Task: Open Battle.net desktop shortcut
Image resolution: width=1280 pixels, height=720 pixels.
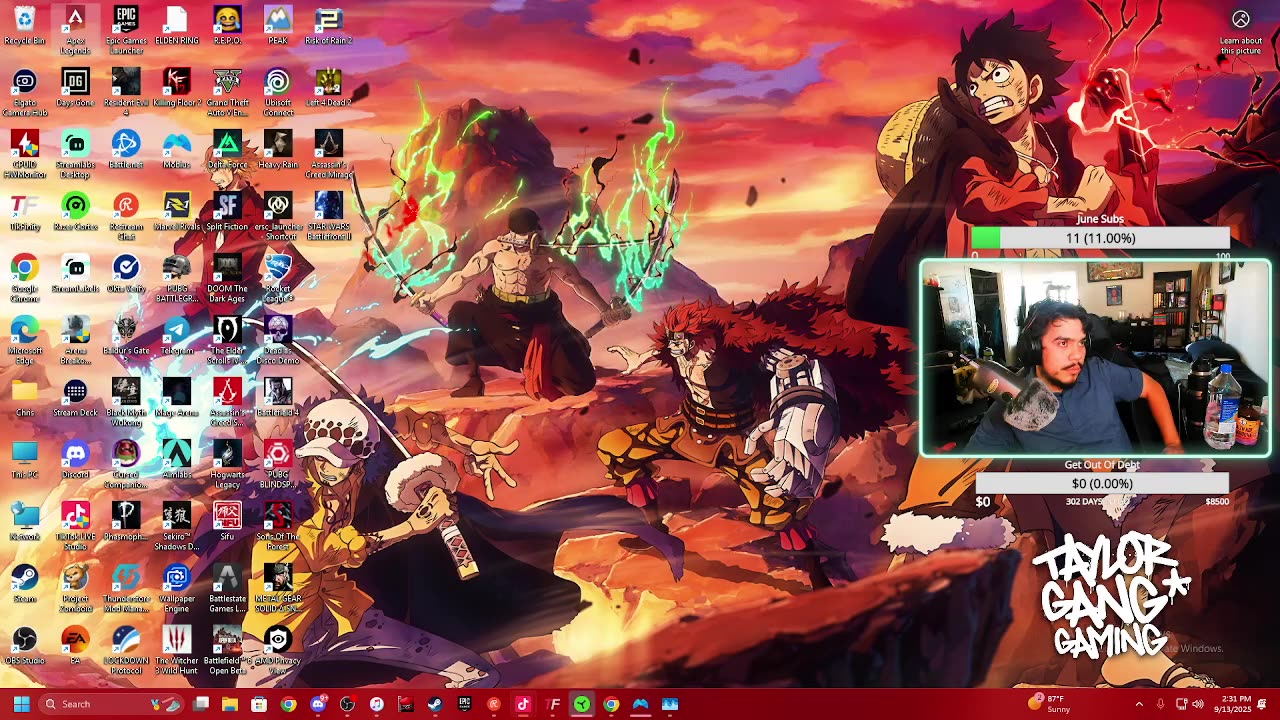Action: coord(126,151)
